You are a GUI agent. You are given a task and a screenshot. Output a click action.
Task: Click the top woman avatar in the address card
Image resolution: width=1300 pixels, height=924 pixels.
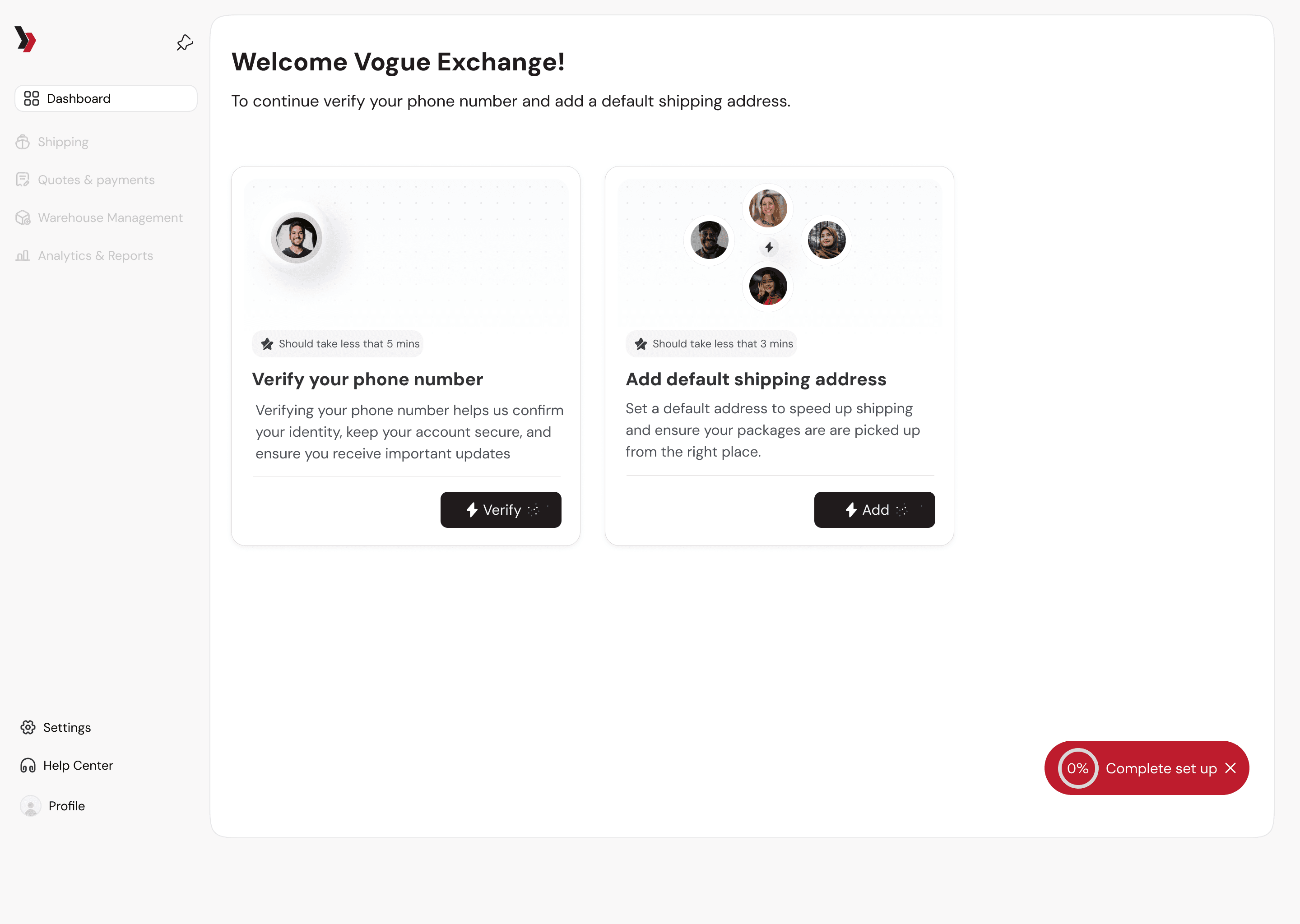point(768,208)
